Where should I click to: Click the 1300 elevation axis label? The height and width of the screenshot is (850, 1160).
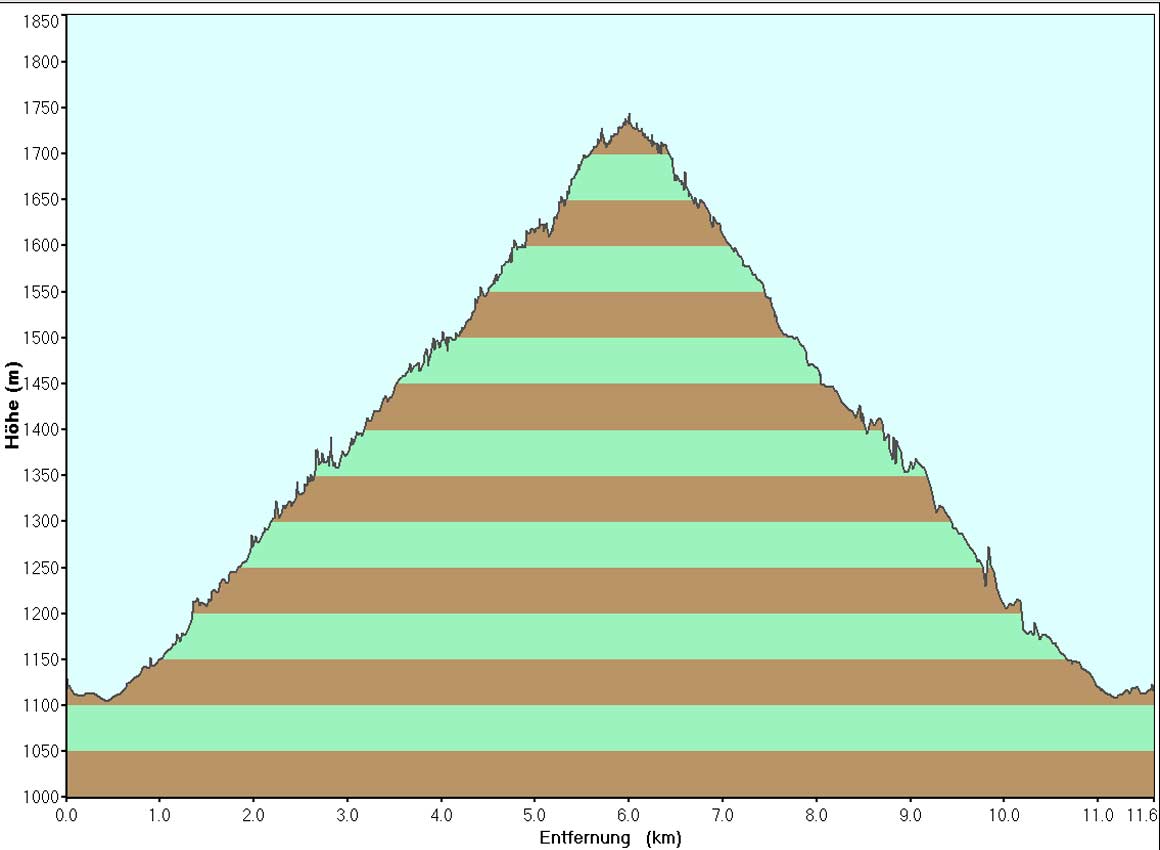[x=40, y=522]
